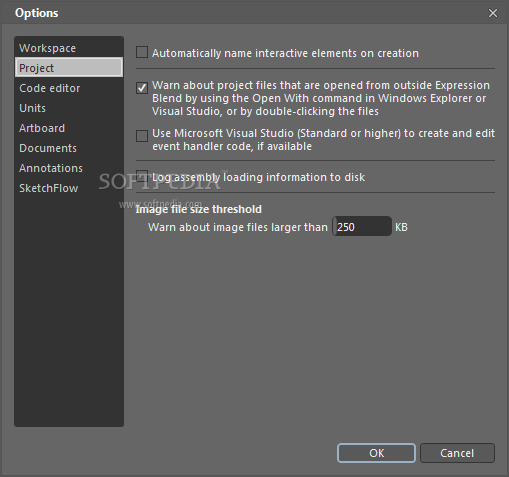Click the Options dialog title
The image size is (509, 477).
(x=37, y=13)
